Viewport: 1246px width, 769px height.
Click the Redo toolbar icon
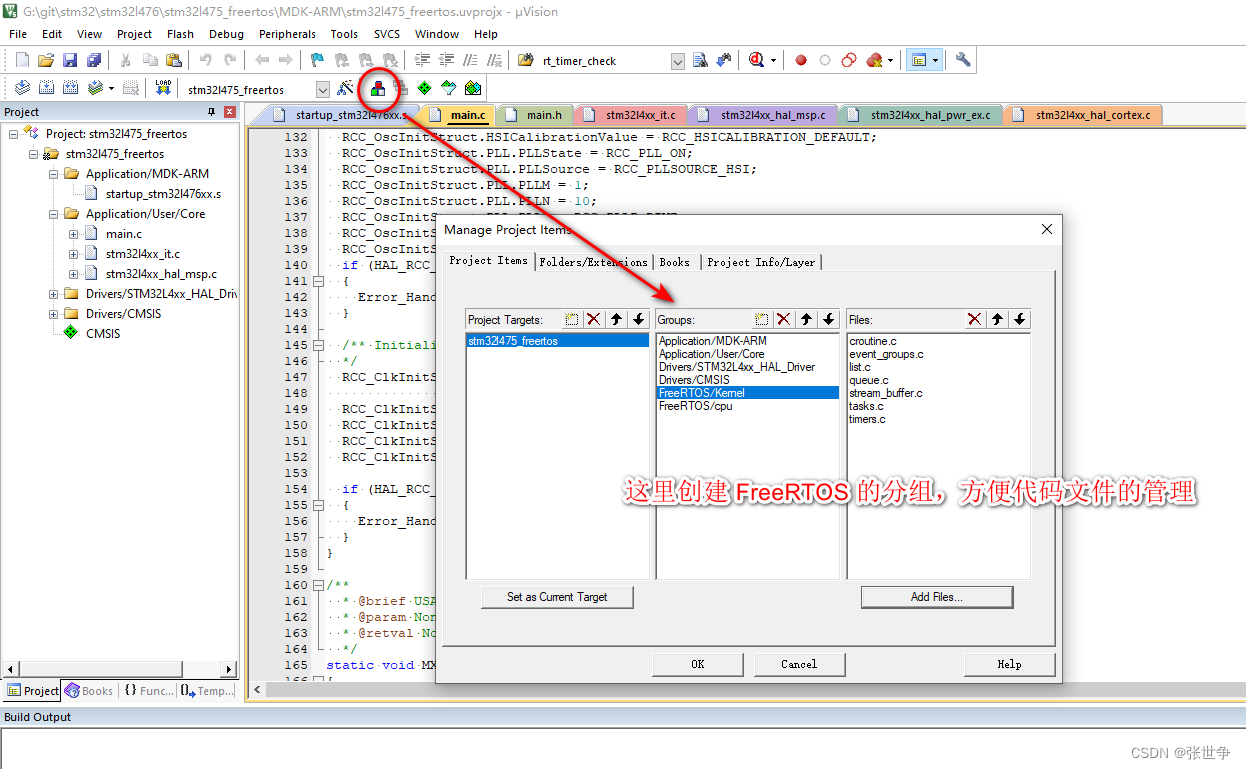click(230, 60)
